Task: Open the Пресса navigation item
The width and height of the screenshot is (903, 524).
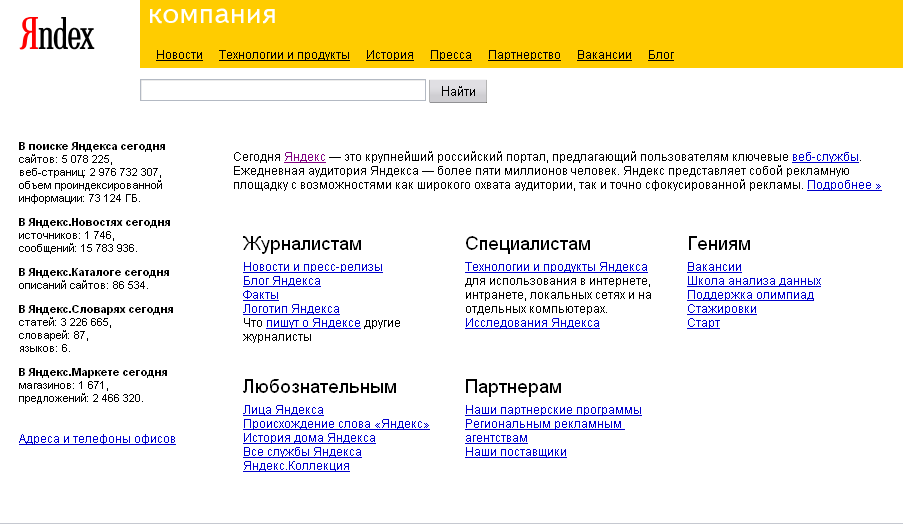Action: pos(451,55)
